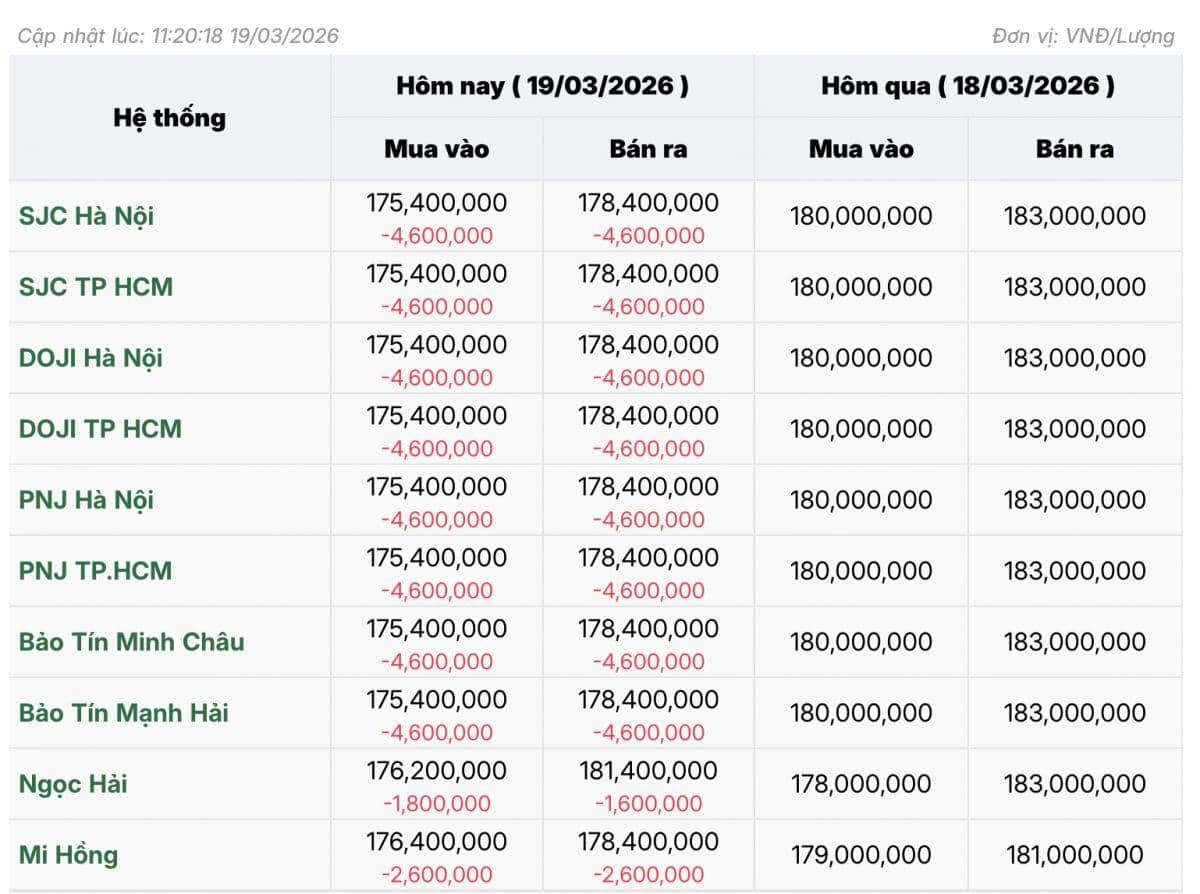1200x894 pixels.
Task: Select DOJI TP HCM today's buy price
Action: (x=437, y=416)
